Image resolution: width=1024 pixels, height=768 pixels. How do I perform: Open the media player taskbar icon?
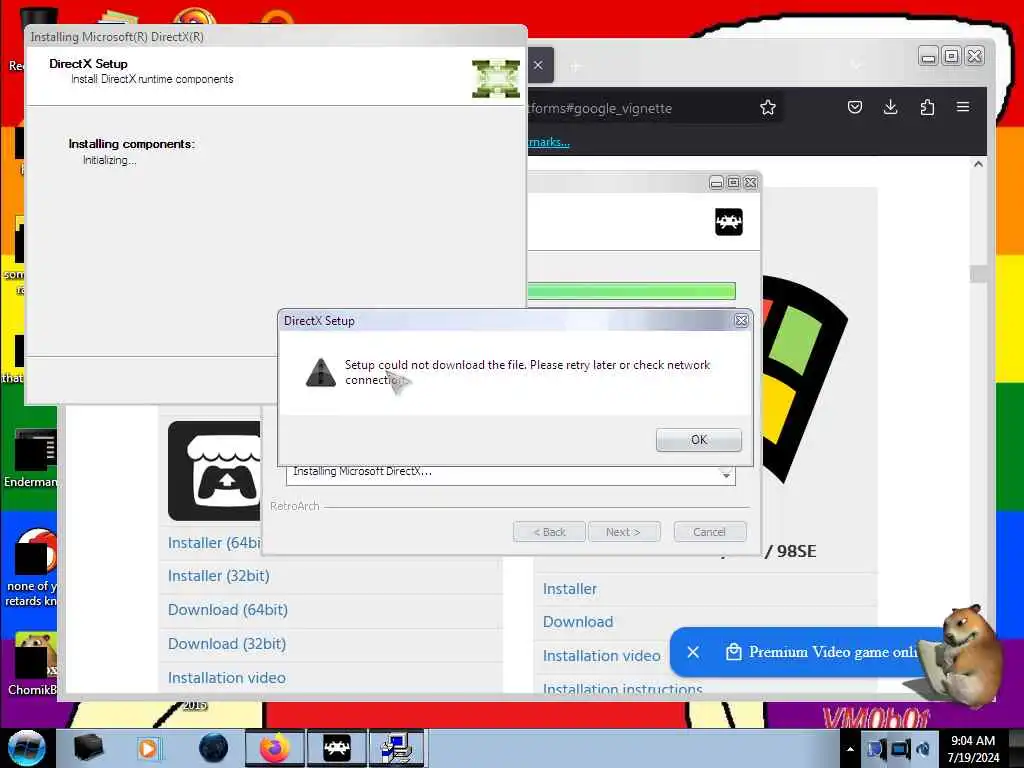click(148, 748)
